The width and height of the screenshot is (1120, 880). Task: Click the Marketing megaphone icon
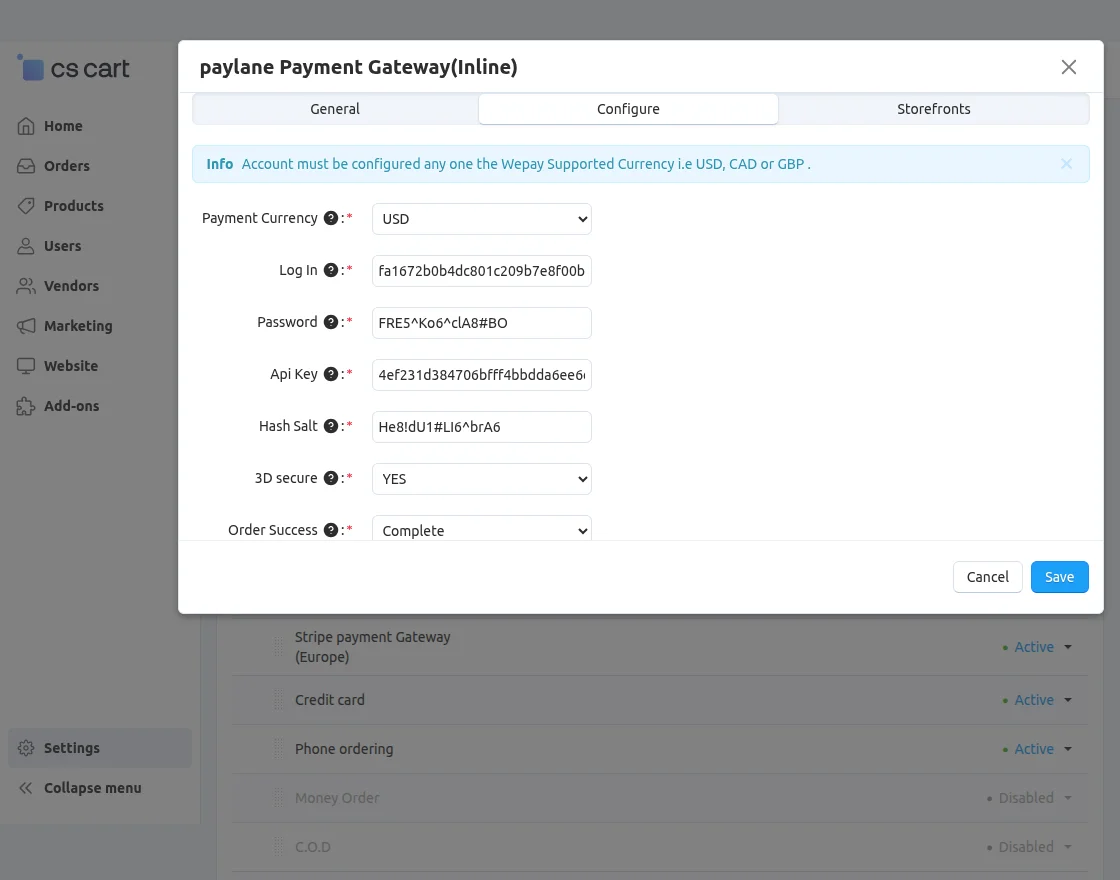[x=26, y=326]
